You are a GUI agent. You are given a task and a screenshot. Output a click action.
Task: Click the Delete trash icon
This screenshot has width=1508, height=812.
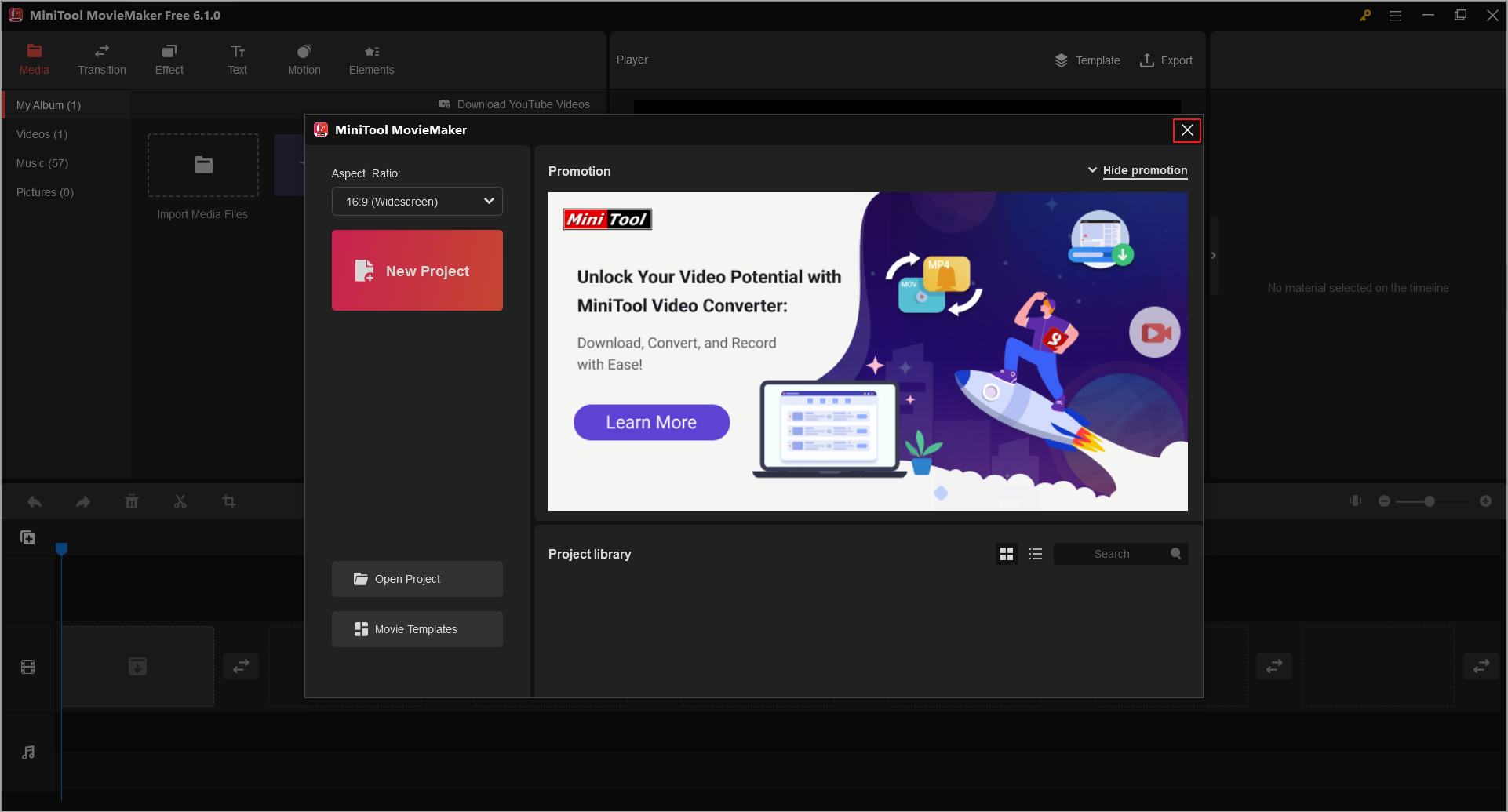point(132,501)
